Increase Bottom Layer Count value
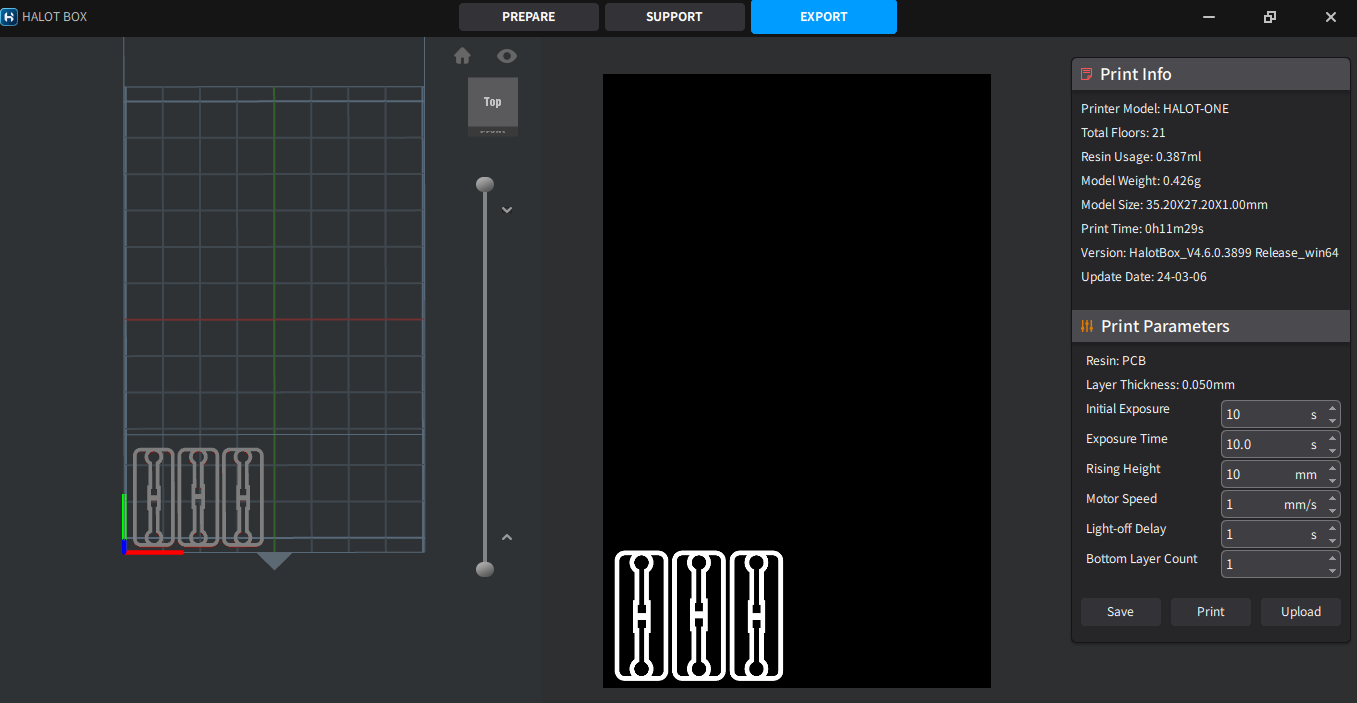 pyautogui.click(x=1333, y=558)
